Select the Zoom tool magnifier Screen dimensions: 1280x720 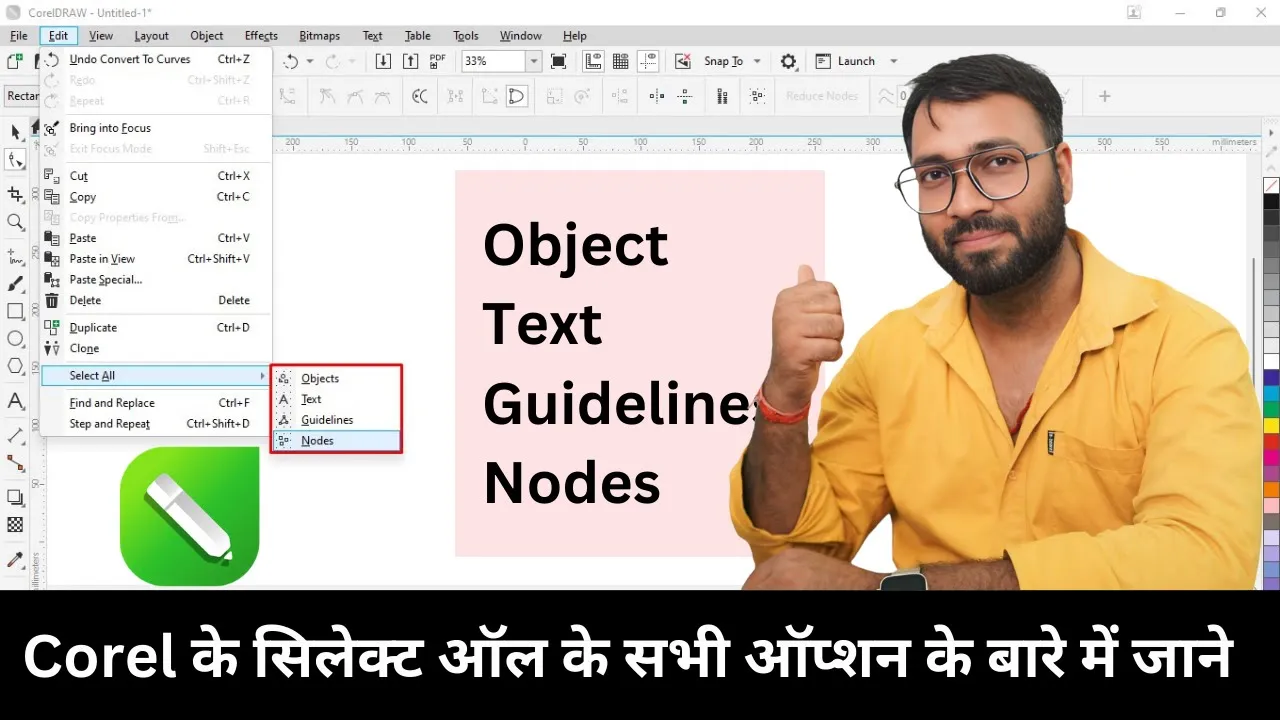click(x=15, y=222)
